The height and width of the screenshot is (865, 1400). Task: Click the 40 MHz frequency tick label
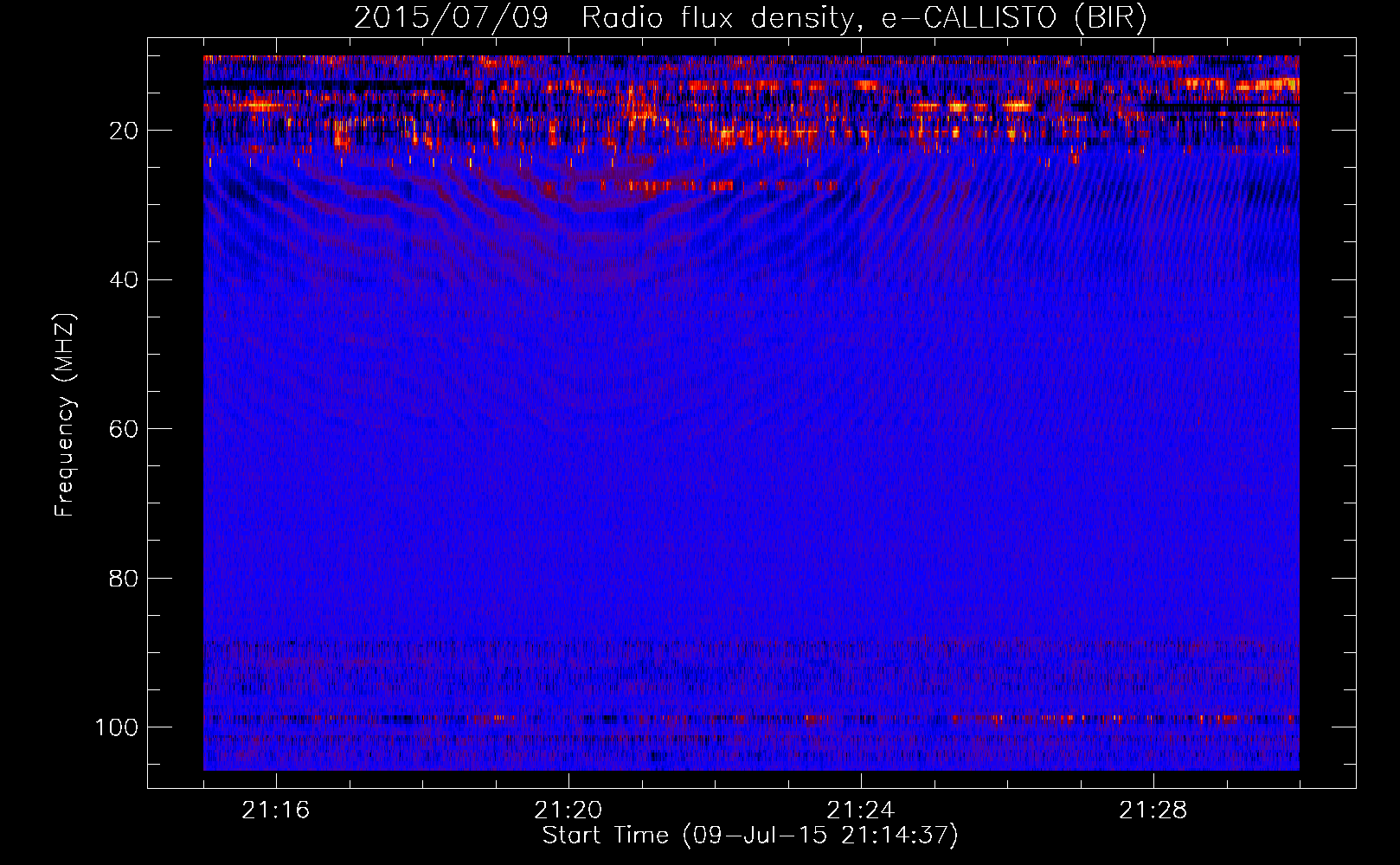tap(123, 280)
